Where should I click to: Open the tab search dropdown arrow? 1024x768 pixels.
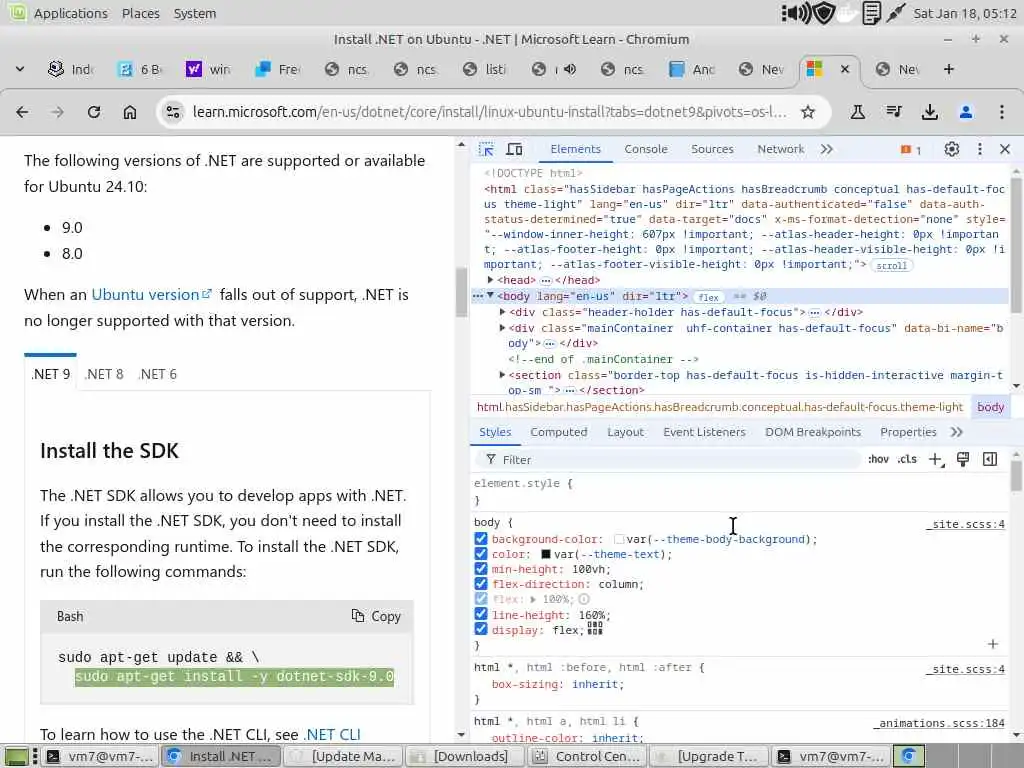click(20, 69)
